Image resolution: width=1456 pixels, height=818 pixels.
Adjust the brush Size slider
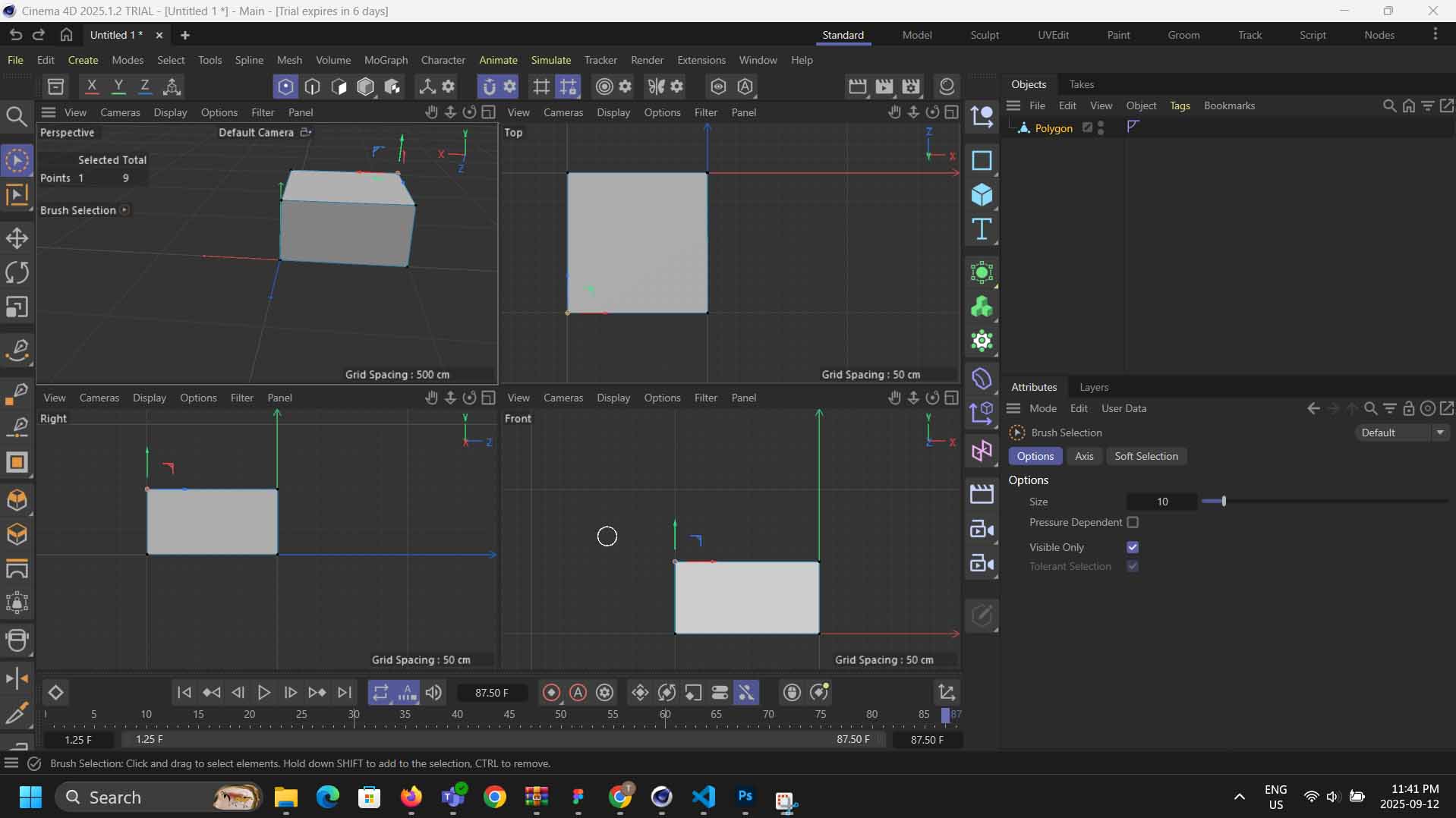(x=1224, y=502)
